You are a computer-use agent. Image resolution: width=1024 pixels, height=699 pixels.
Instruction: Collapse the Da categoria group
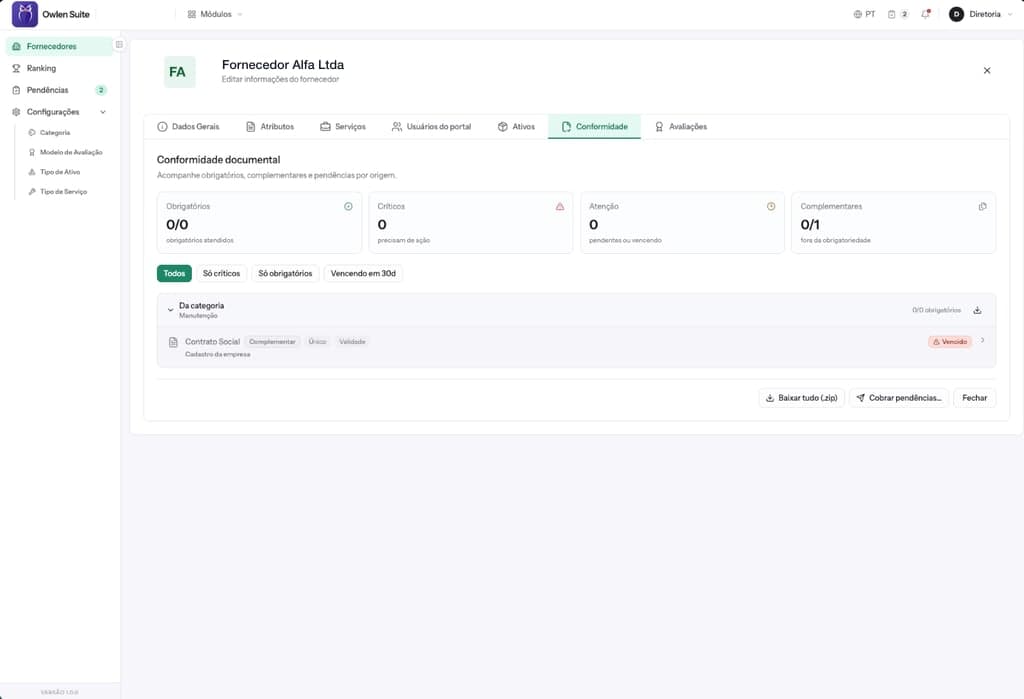170,310
